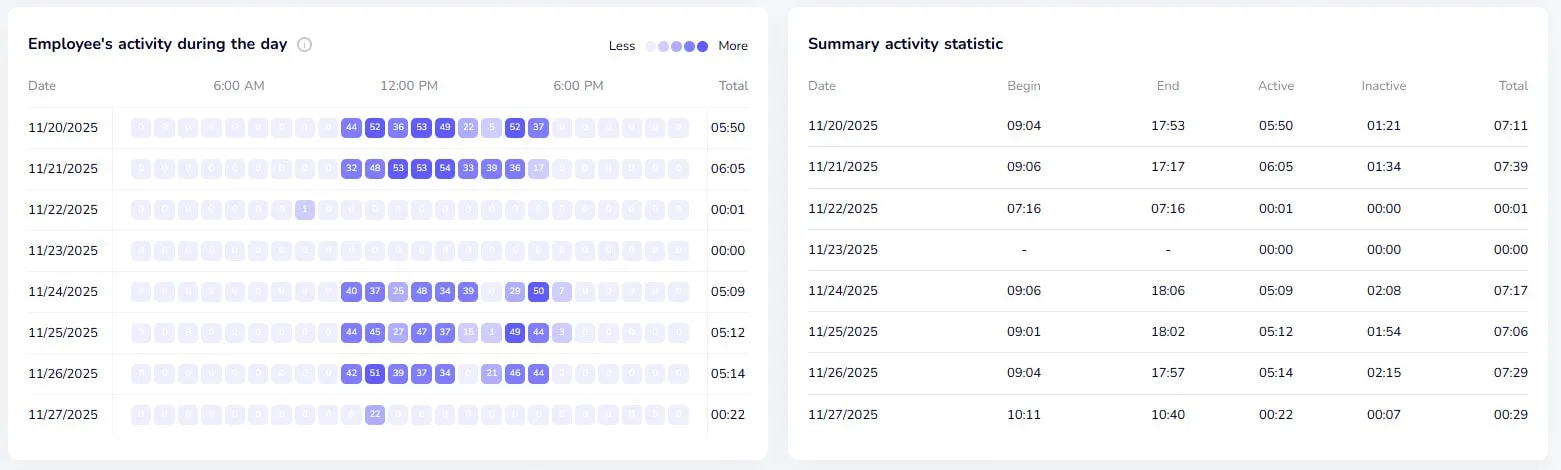Select the 44 activity cell on 11/20/2025
This screenshot has height=470, width=1561.
[351, 128]
